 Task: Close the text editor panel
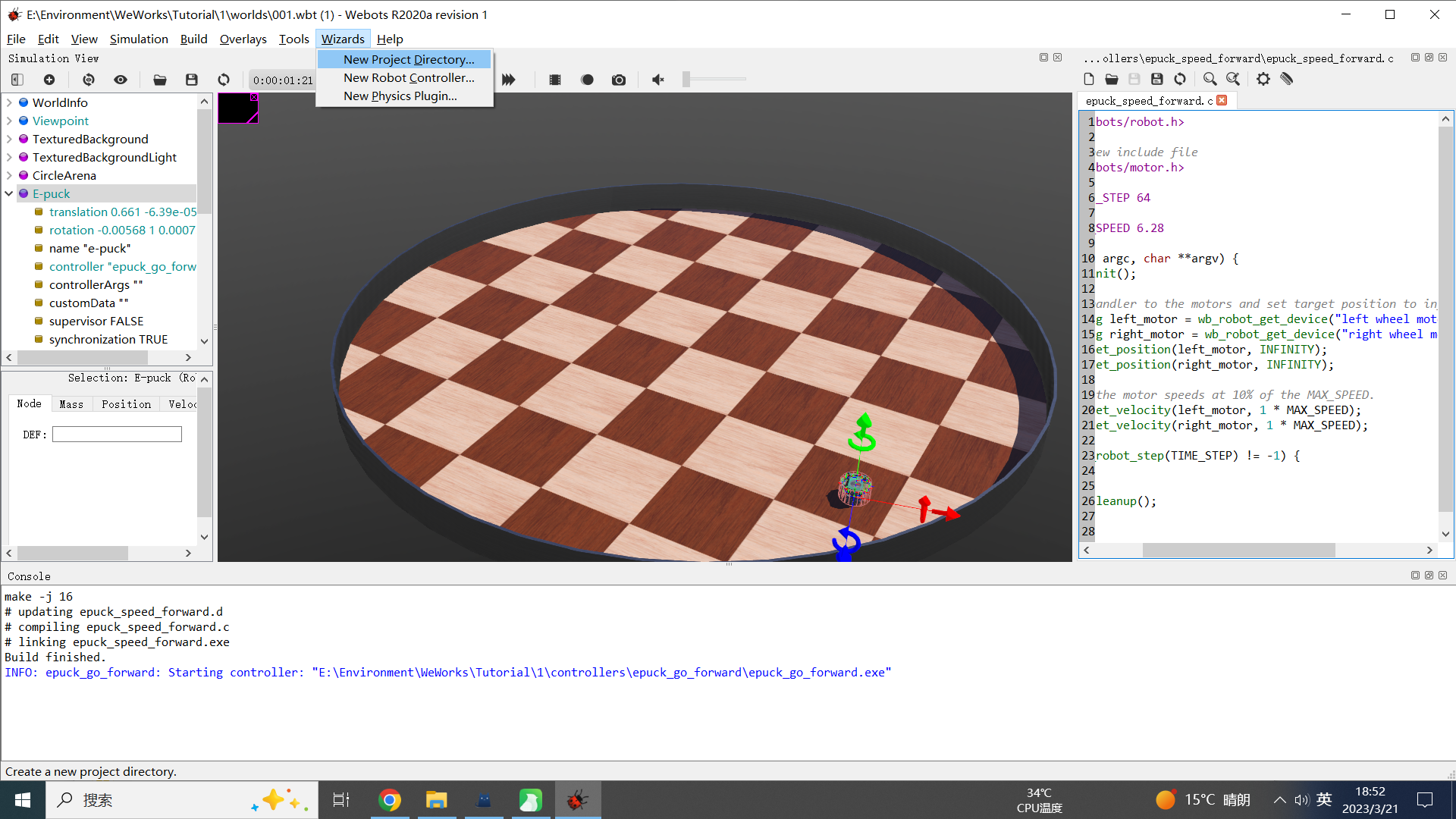pyautogui.click(x=1442, y=58)
